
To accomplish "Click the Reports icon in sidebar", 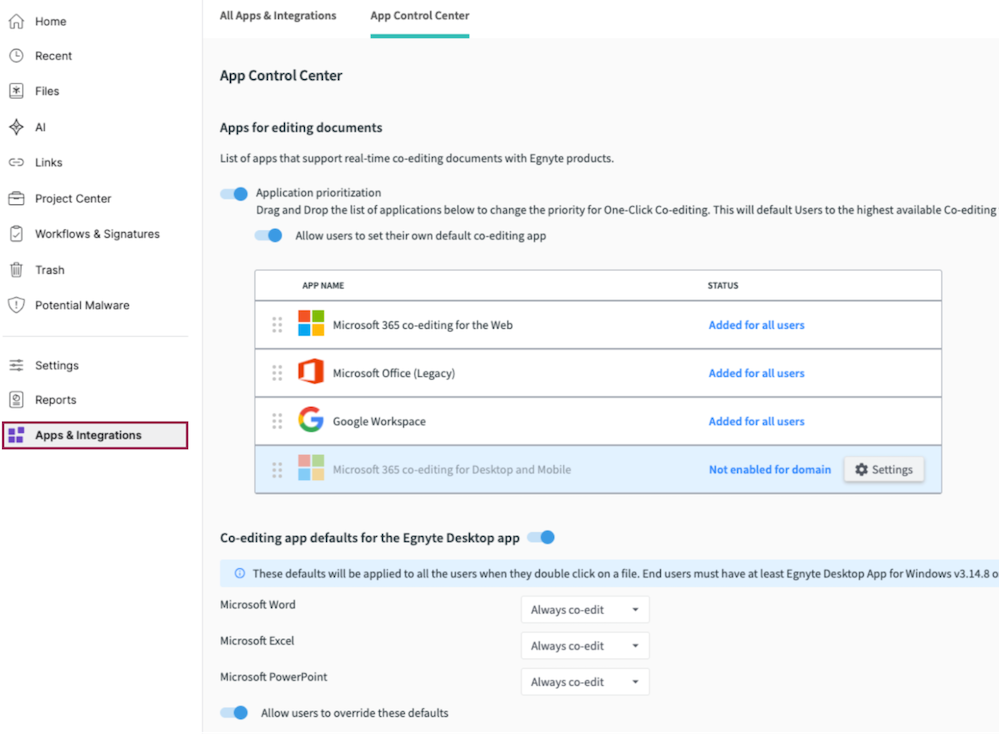I will (17, 399).
